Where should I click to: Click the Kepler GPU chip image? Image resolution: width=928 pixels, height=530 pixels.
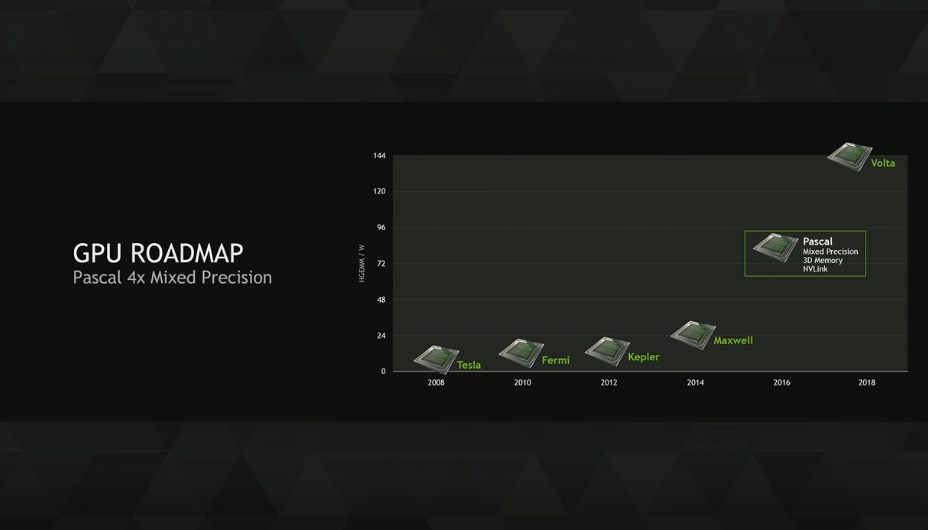606,350
